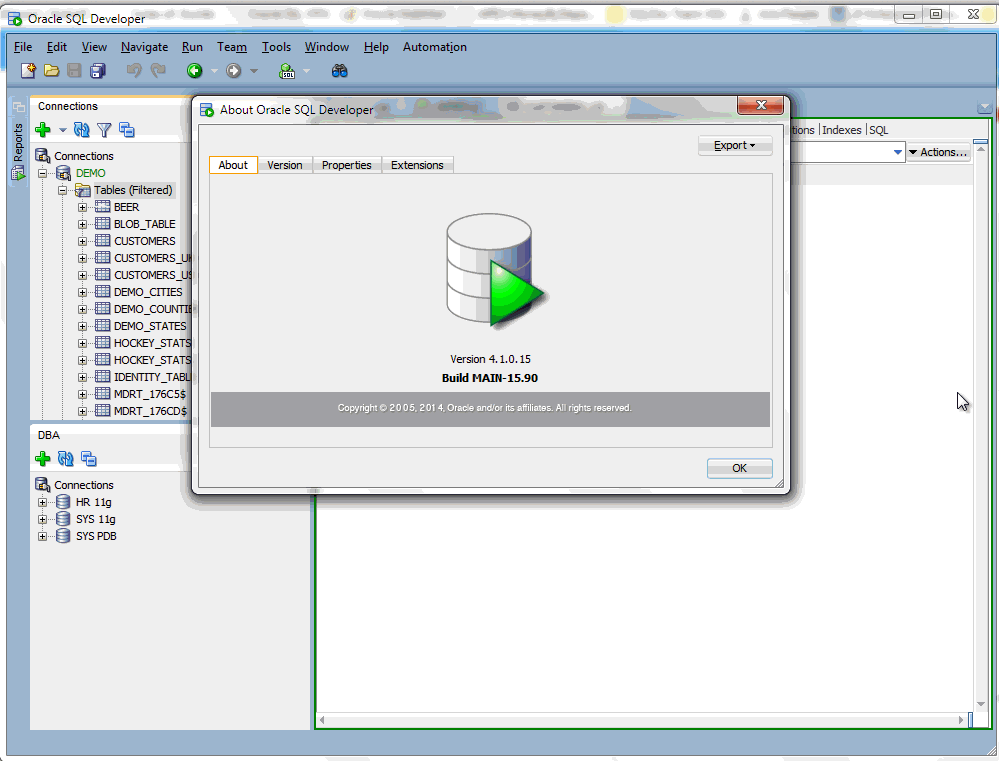
Task: Refresh the Connections panel
Action: point(82,129)
